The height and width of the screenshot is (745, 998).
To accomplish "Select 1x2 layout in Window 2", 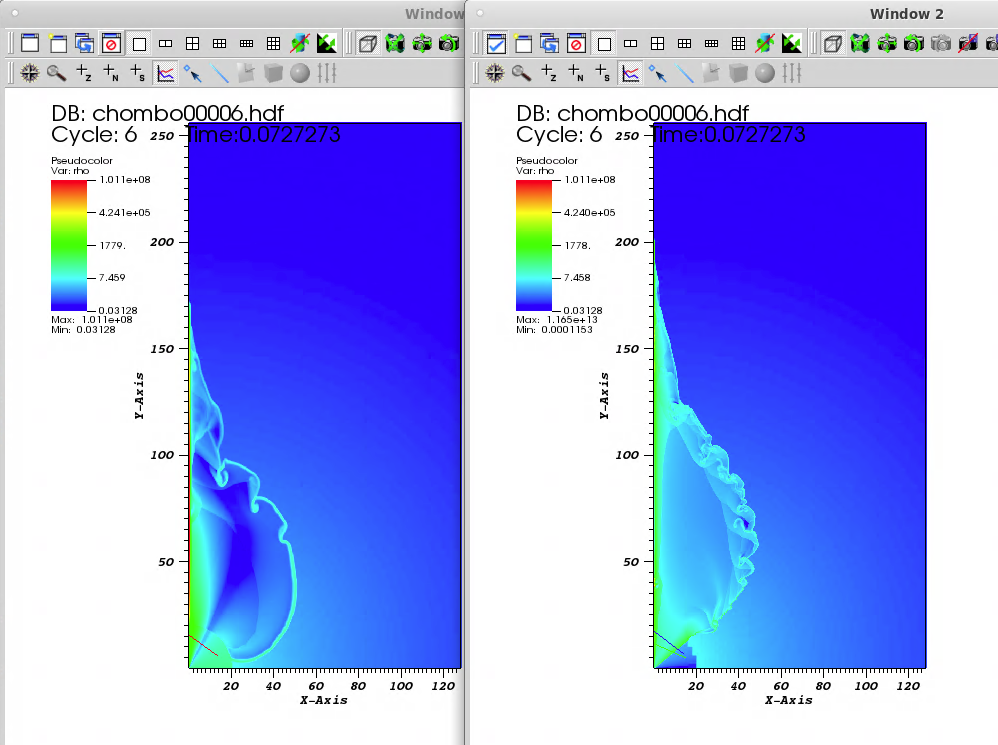I will pyautogui.click(x=631, y=43).
